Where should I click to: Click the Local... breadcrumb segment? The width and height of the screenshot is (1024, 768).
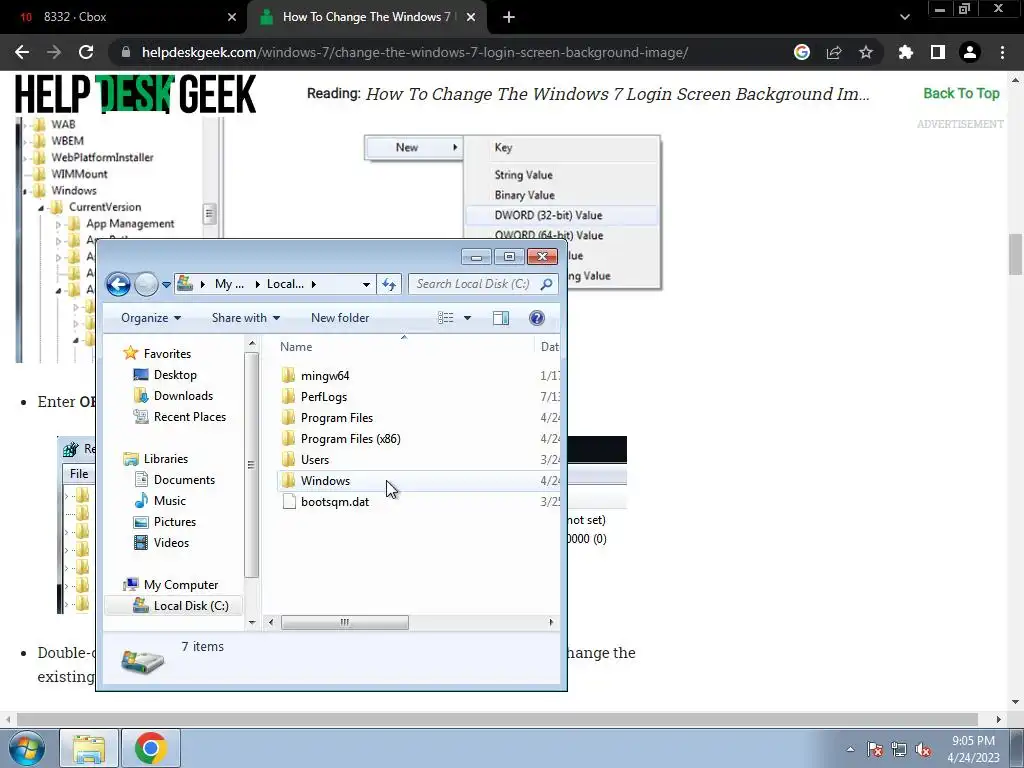click(285, 284)
